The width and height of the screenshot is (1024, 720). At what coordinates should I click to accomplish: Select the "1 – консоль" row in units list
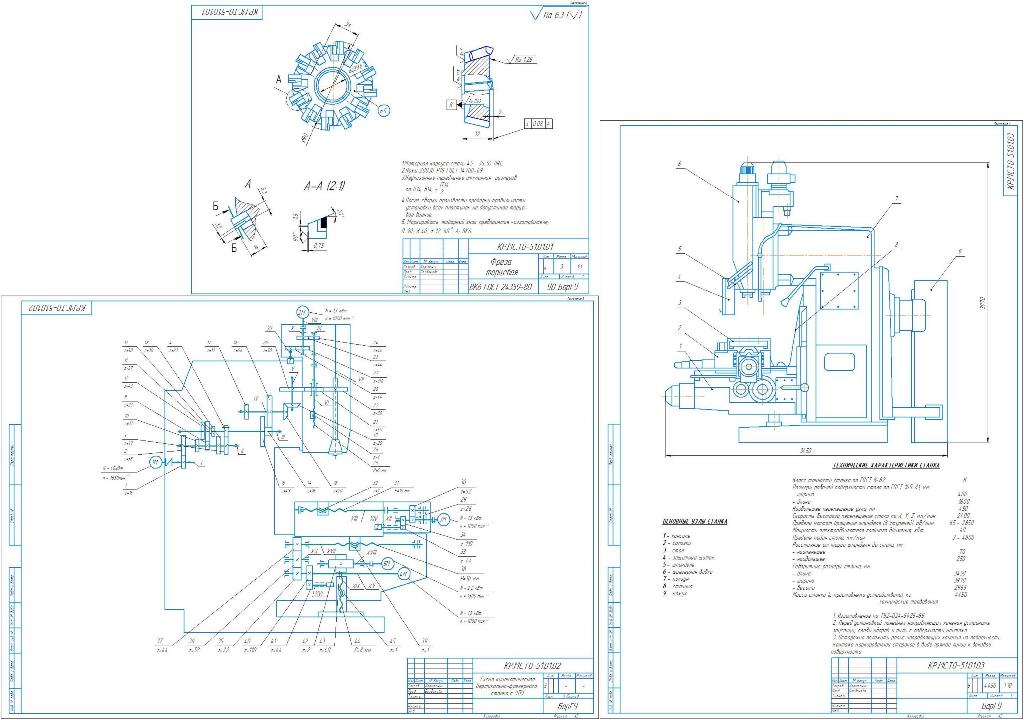[x=679, y=536]
